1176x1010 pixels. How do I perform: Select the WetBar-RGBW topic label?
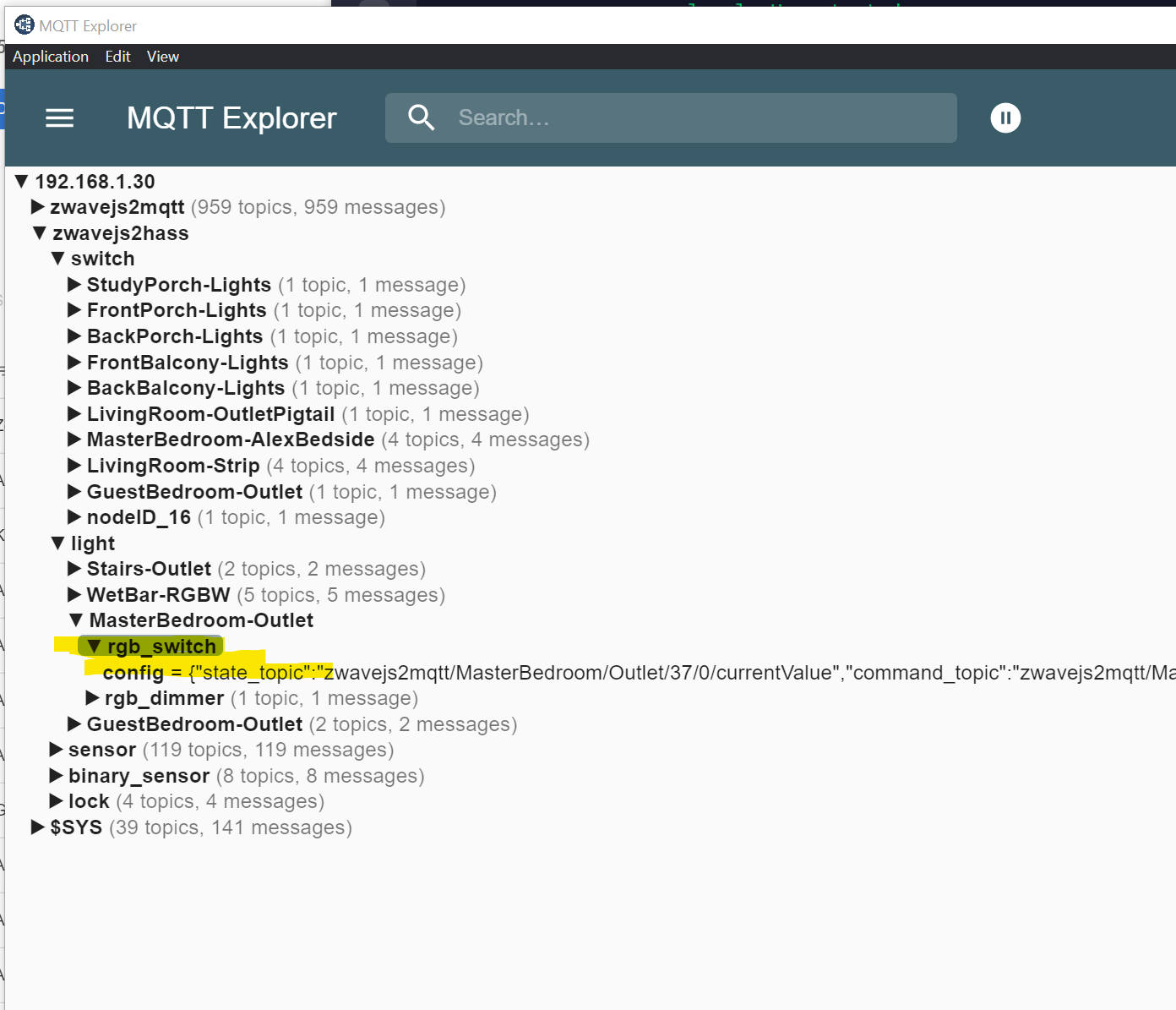[x=159, y=595]
